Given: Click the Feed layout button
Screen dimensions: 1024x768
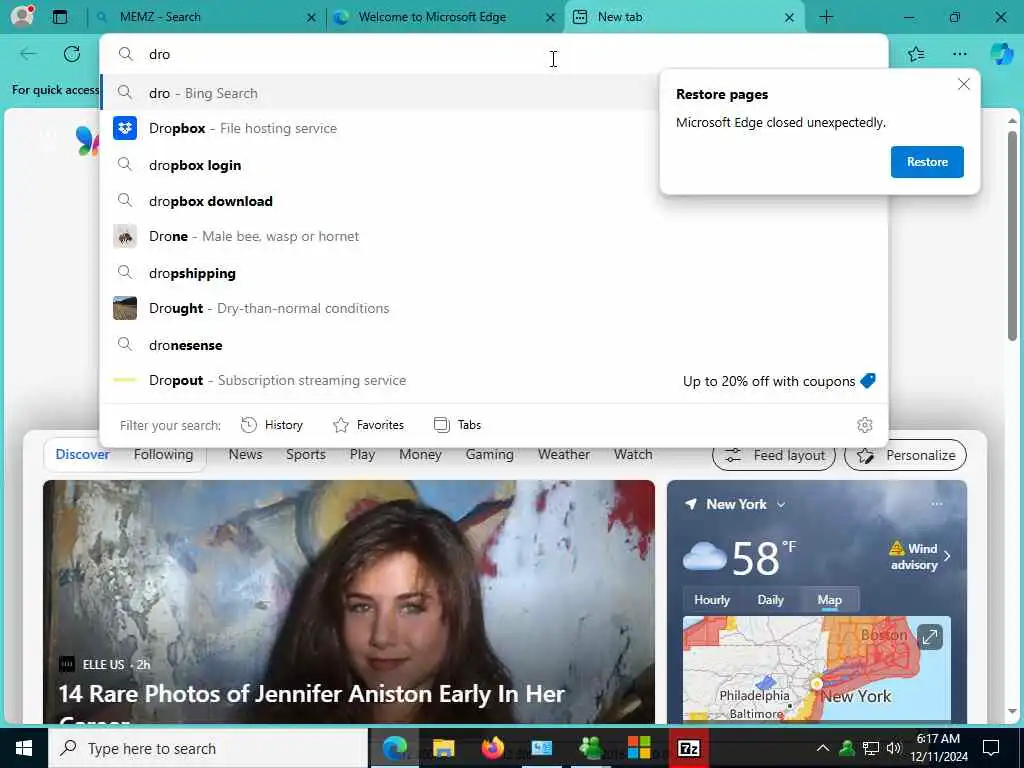Looking at the screenshot, I should (x=774, y=455).
